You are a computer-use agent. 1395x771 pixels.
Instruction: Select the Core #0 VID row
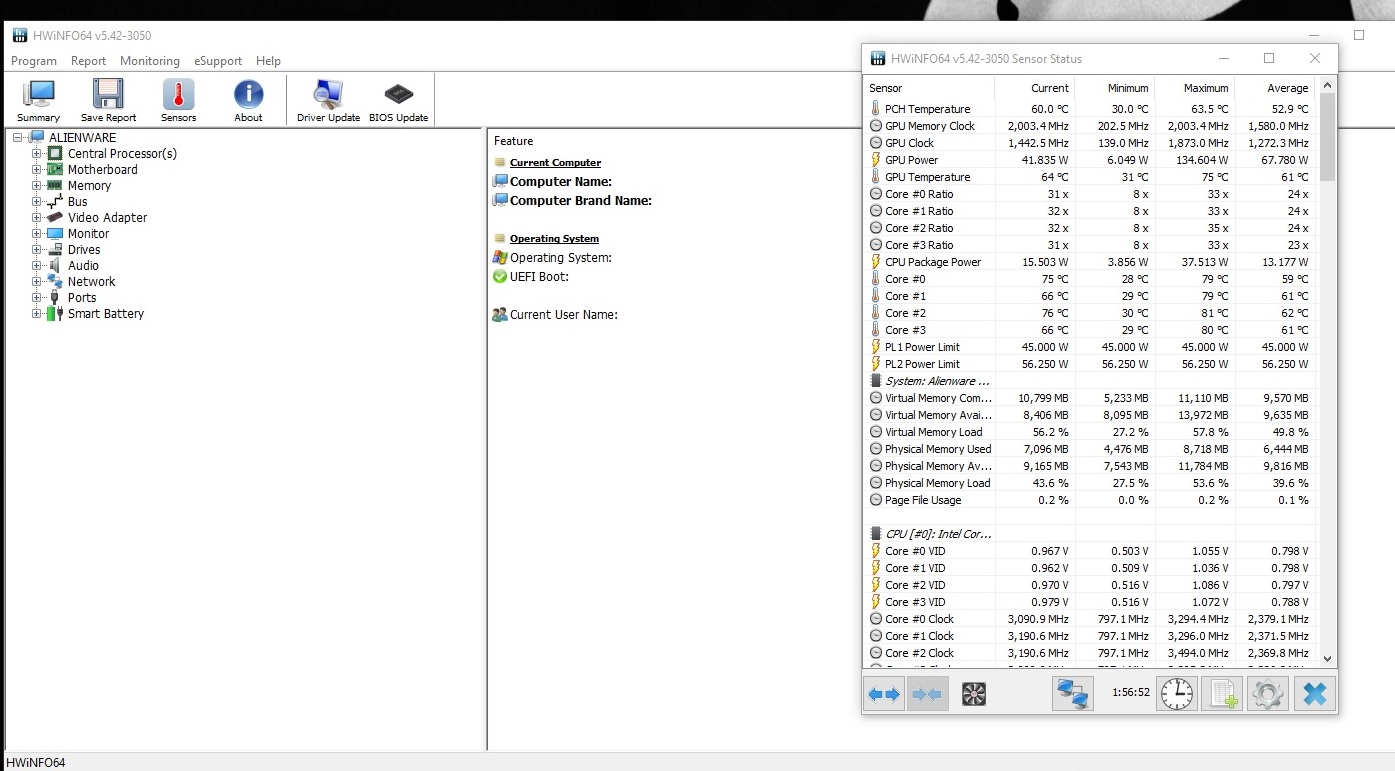point(1090,551)
